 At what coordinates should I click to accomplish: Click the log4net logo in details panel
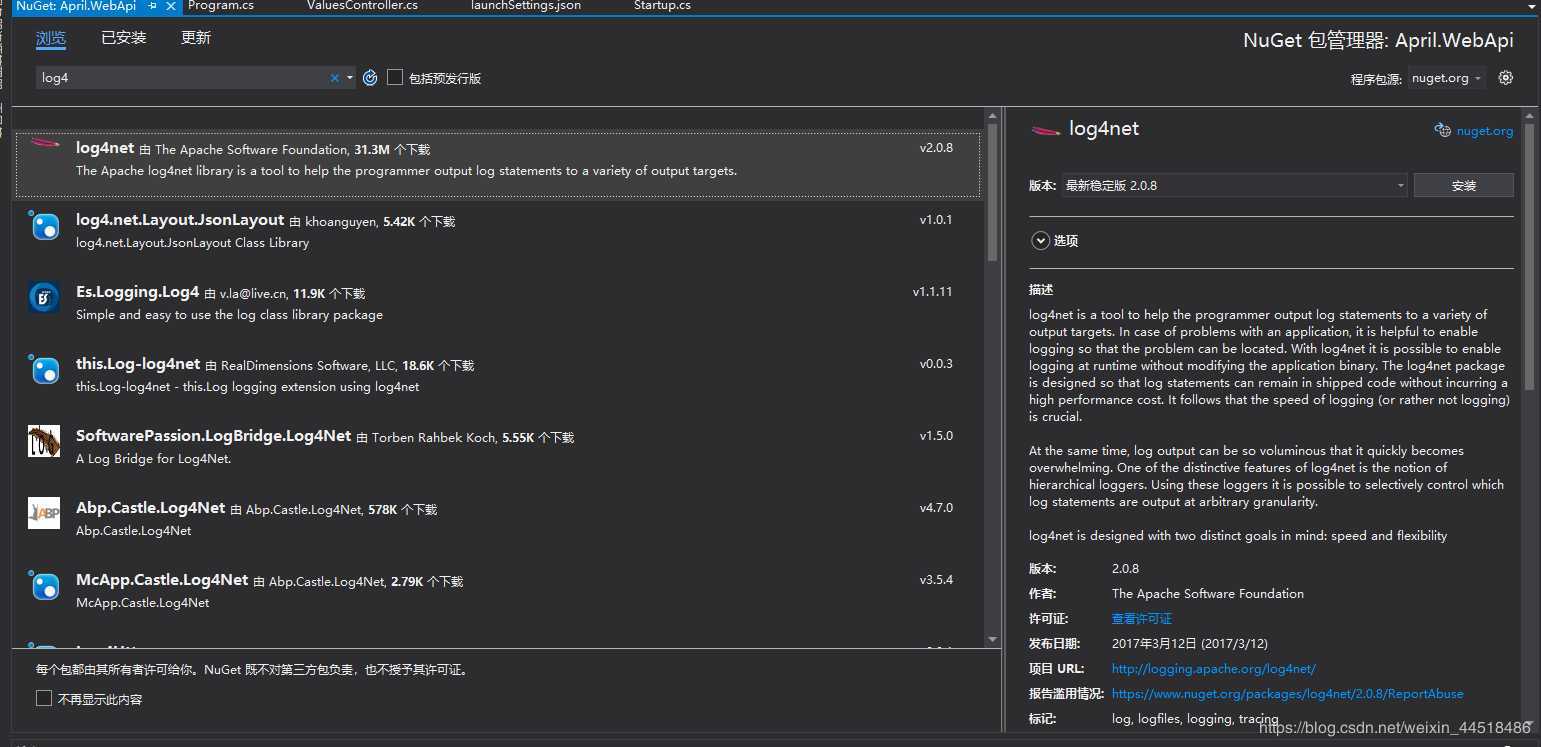tap(1045, 130)
